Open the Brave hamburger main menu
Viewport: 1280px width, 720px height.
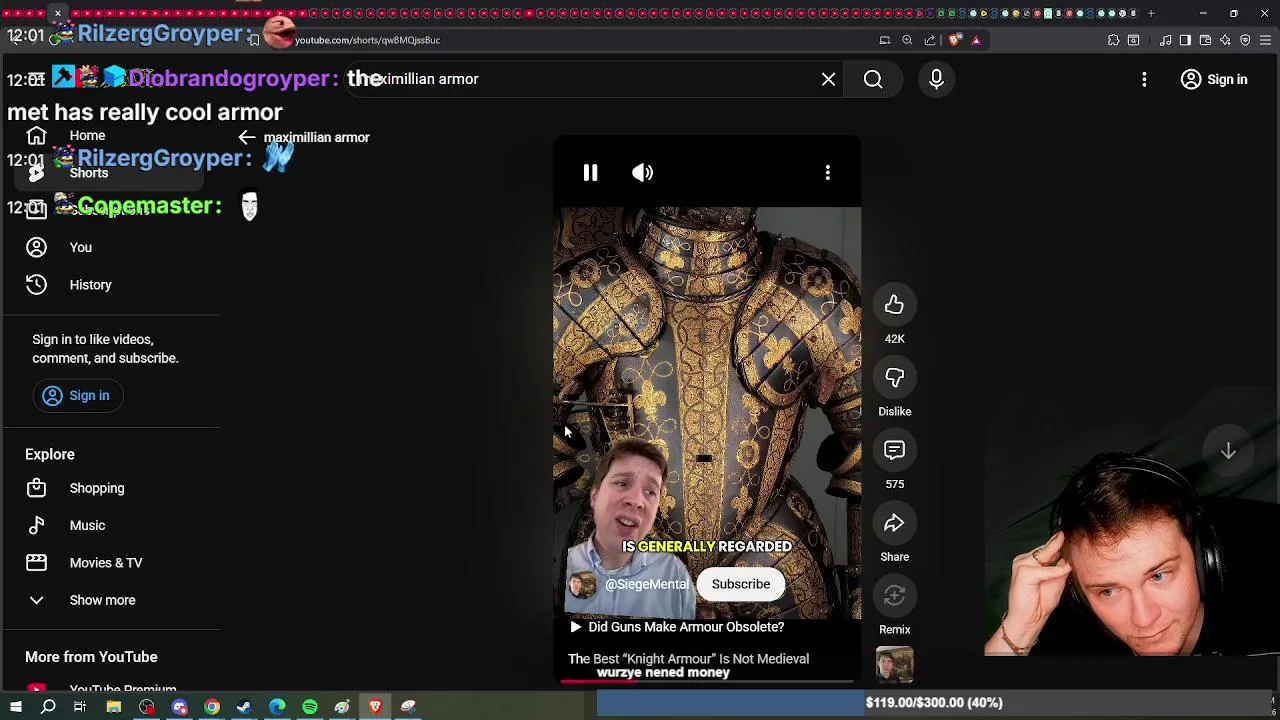[1266, 40]
